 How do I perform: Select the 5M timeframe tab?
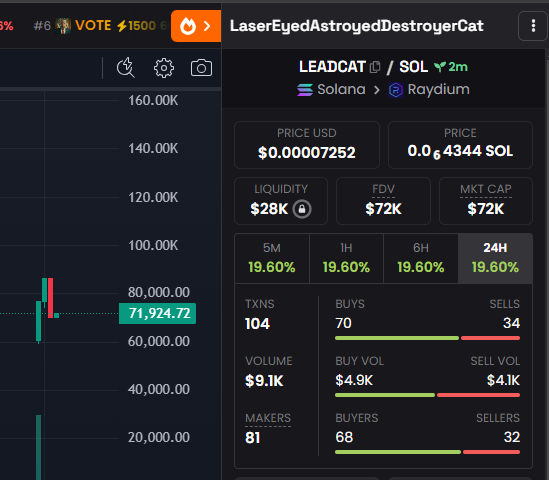click(x=272, y=258)
